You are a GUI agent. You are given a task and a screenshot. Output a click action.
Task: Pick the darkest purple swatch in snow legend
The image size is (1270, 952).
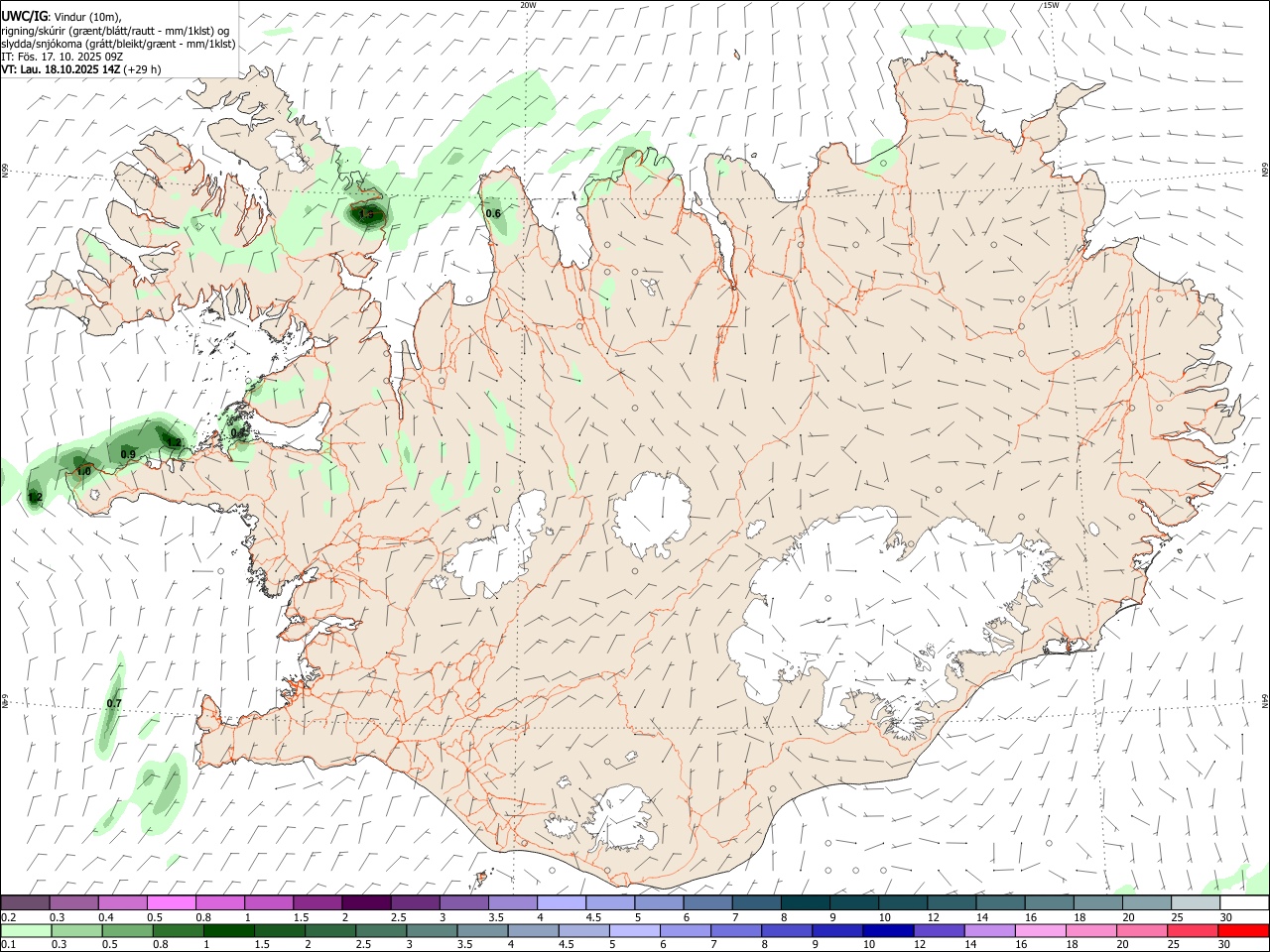(x=365, y=902)
